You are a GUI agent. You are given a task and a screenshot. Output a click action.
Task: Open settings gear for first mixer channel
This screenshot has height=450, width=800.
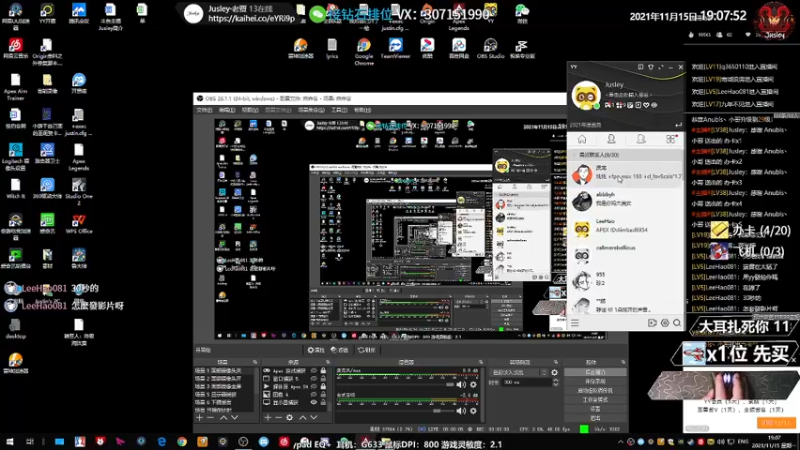click(473, 384)
